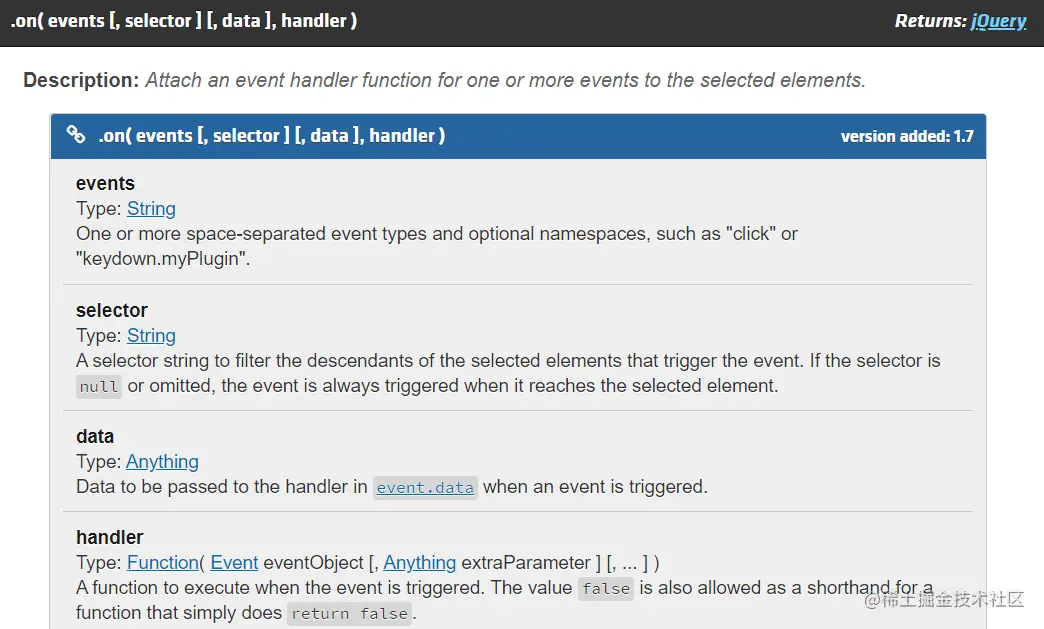The height and width of the screenshot is (629, 1044).
Task: Follow the String link under events
Action: 151,208
